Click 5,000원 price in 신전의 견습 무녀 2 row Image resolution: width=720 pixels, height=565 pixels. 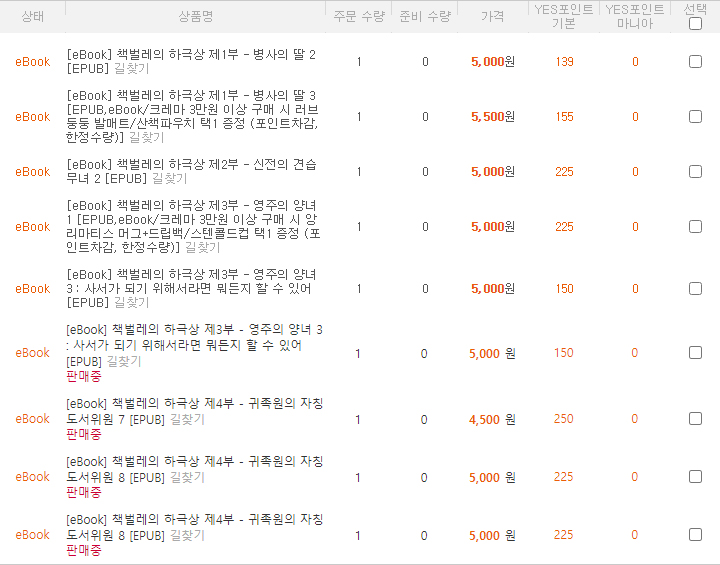point(493,172)
